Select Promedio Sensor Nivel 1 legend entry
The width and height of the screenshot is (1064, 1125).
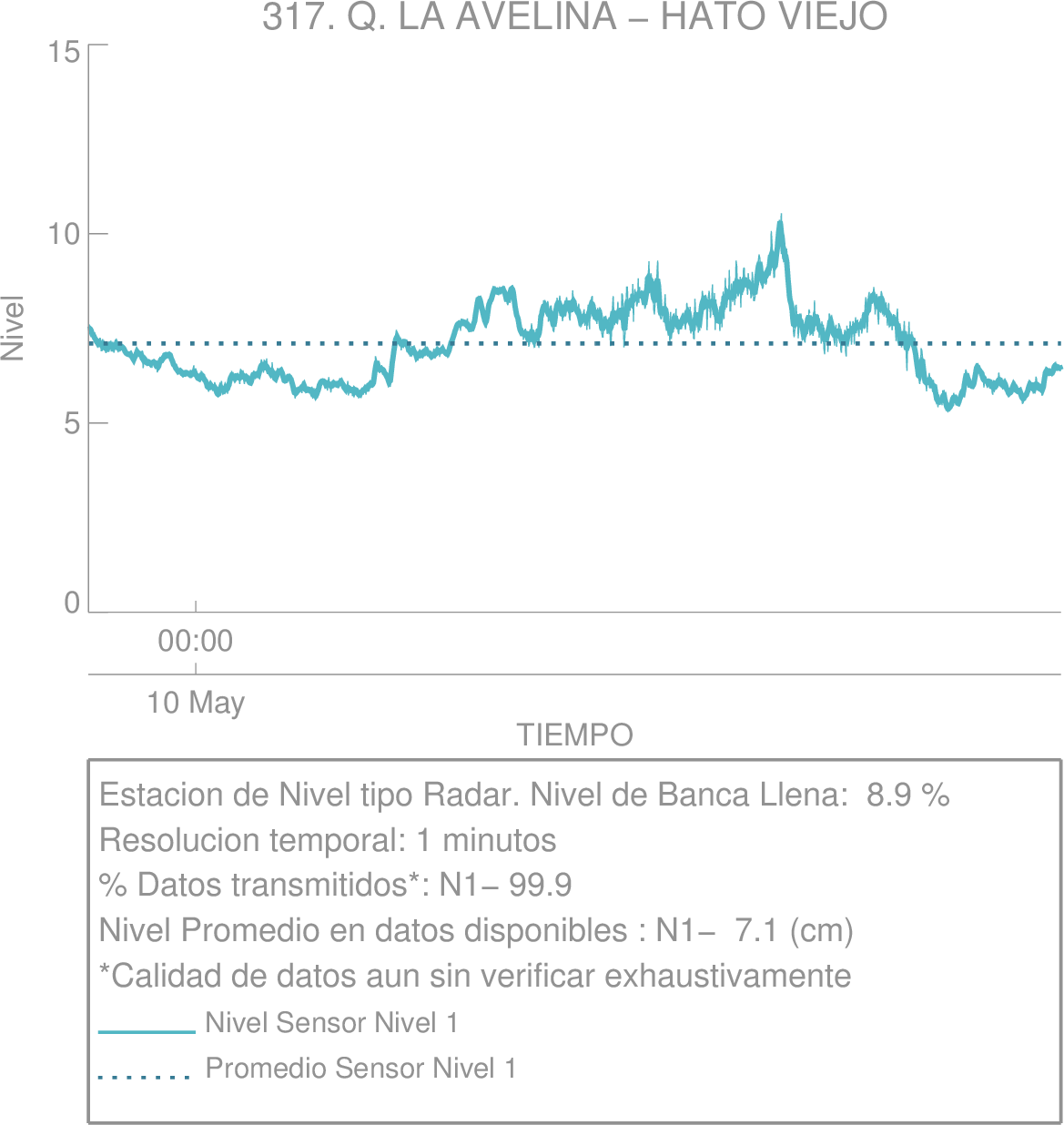click(x=360, y=1068)
